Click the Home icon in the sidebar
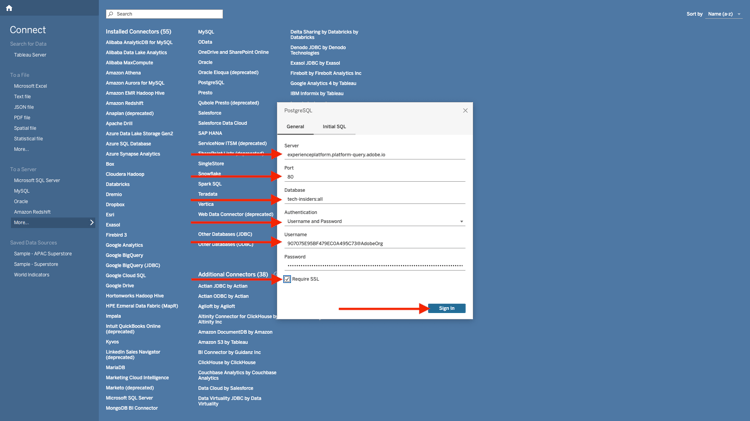Viewport: 750px width, 421px height. click(9, 8)
